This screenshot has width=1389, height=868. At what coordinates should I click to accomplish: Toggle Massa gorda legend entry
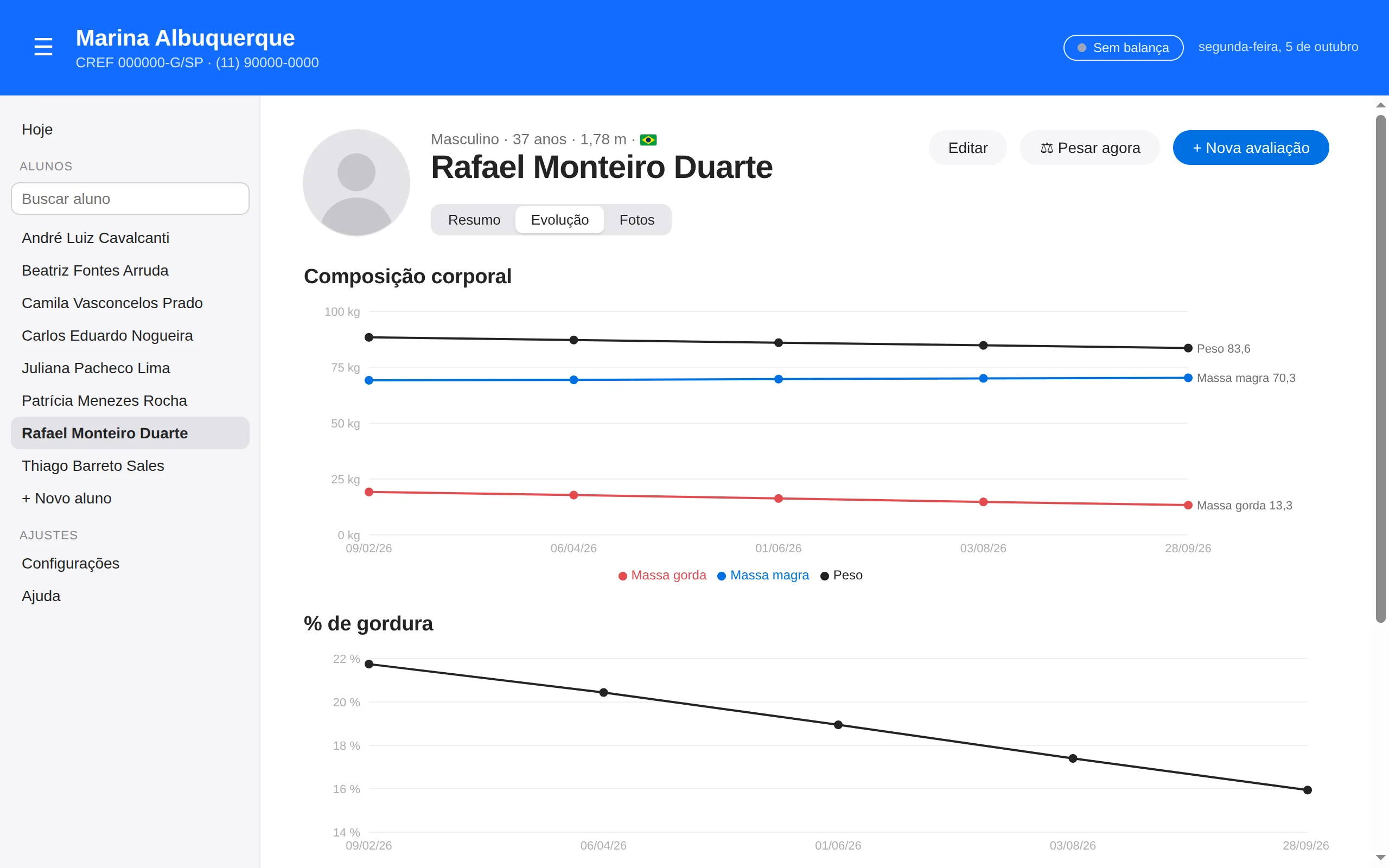[x=662, y=575]
